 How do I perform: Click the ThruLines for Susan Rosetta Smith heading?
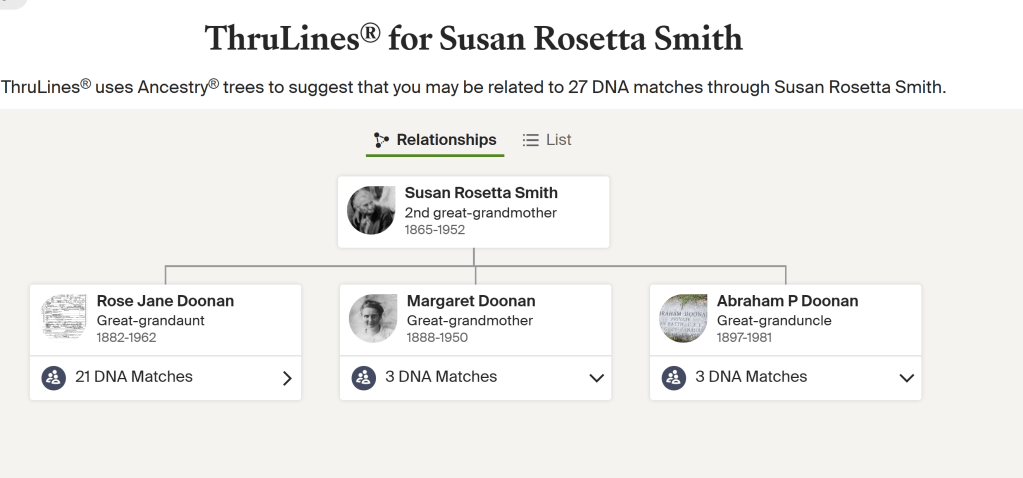pyautogui.click(x=473, y=38)
